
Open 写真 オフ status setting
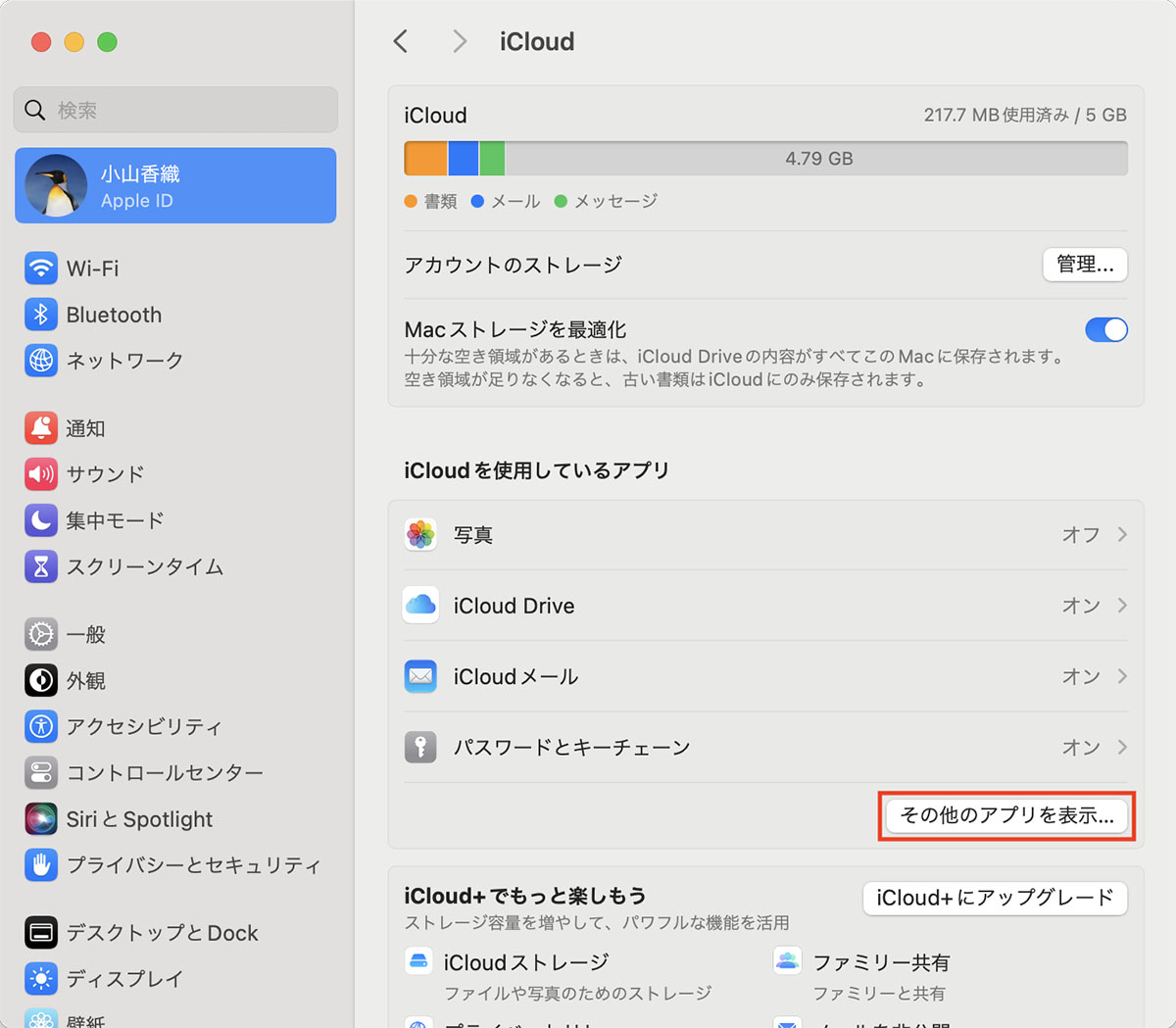(1081, 534)
